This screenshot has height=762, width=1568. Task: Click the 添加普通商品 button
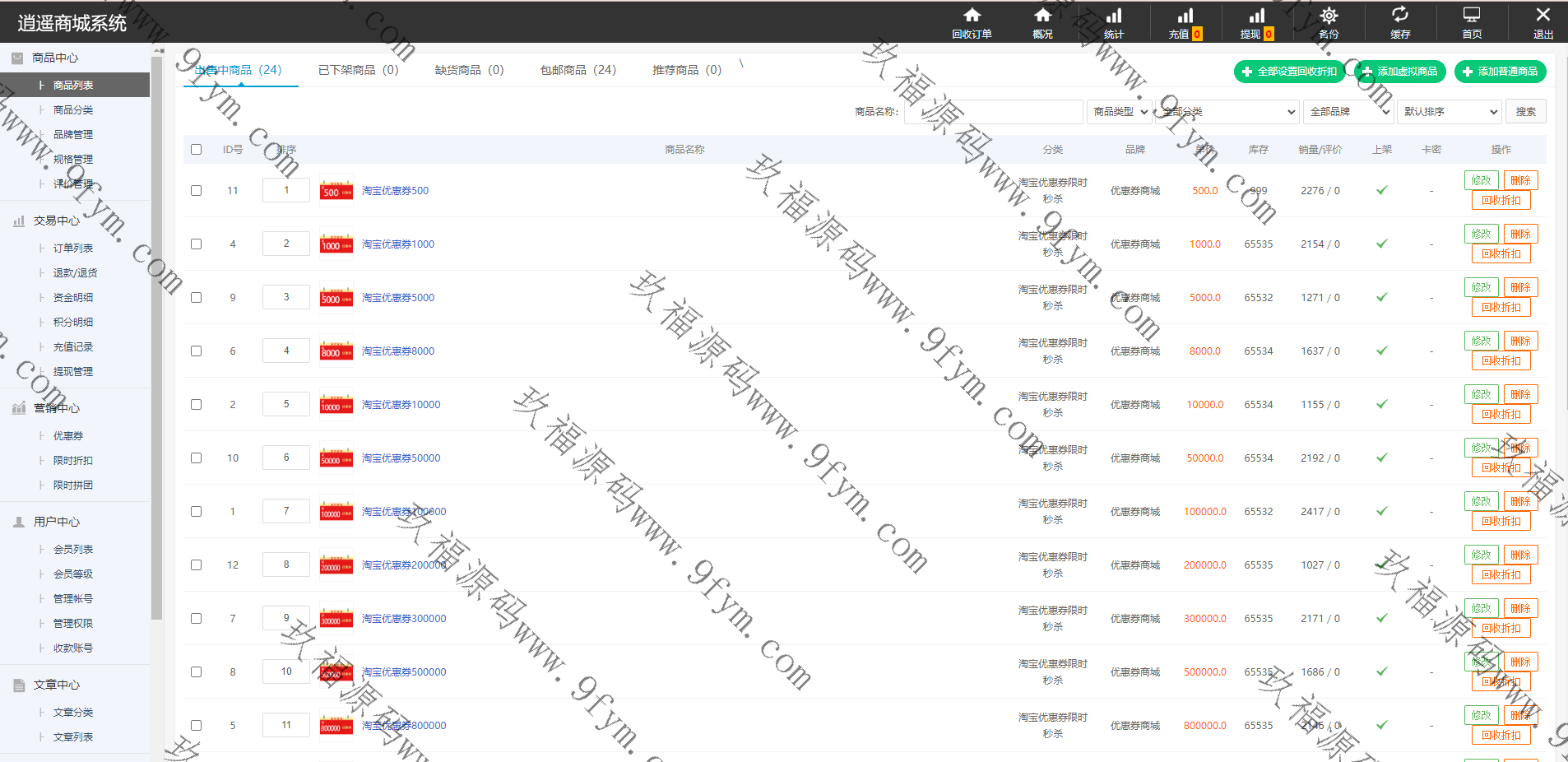tap(1500, 72)
